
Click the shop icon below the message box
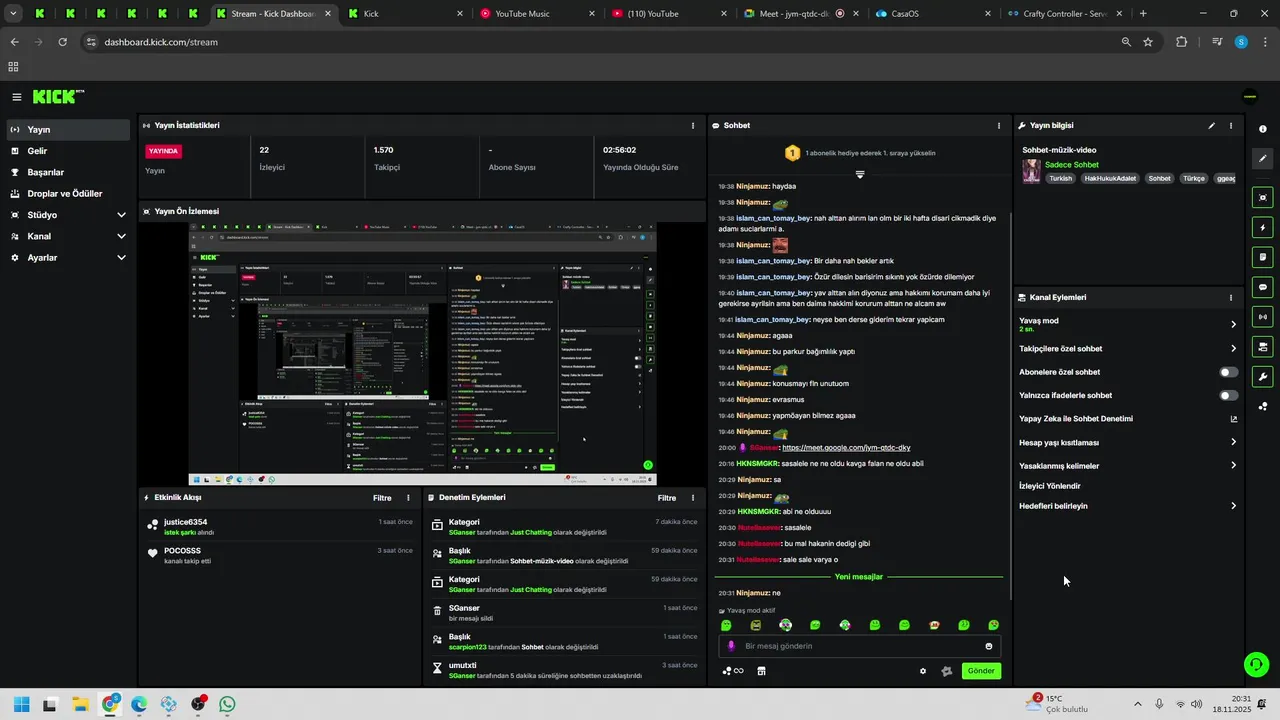(x=761, y=671)
